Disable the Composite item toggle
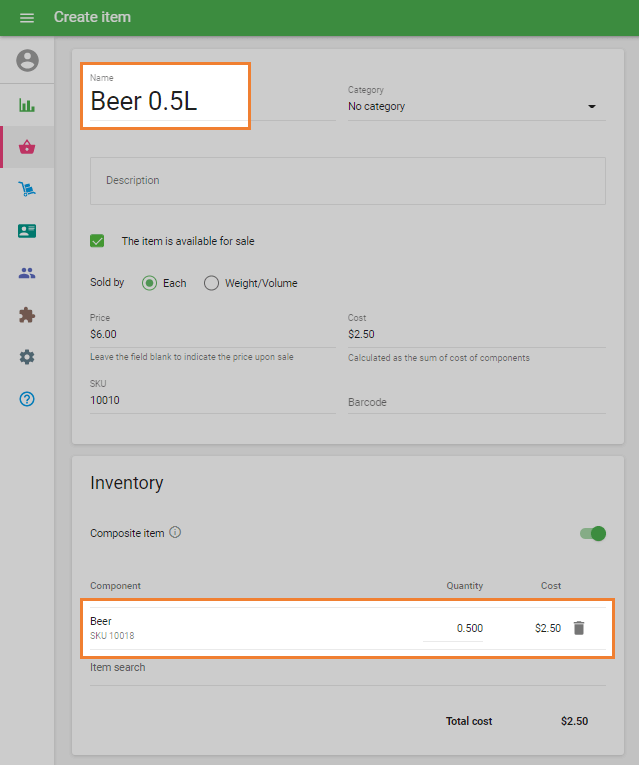 tap(593, 533)
